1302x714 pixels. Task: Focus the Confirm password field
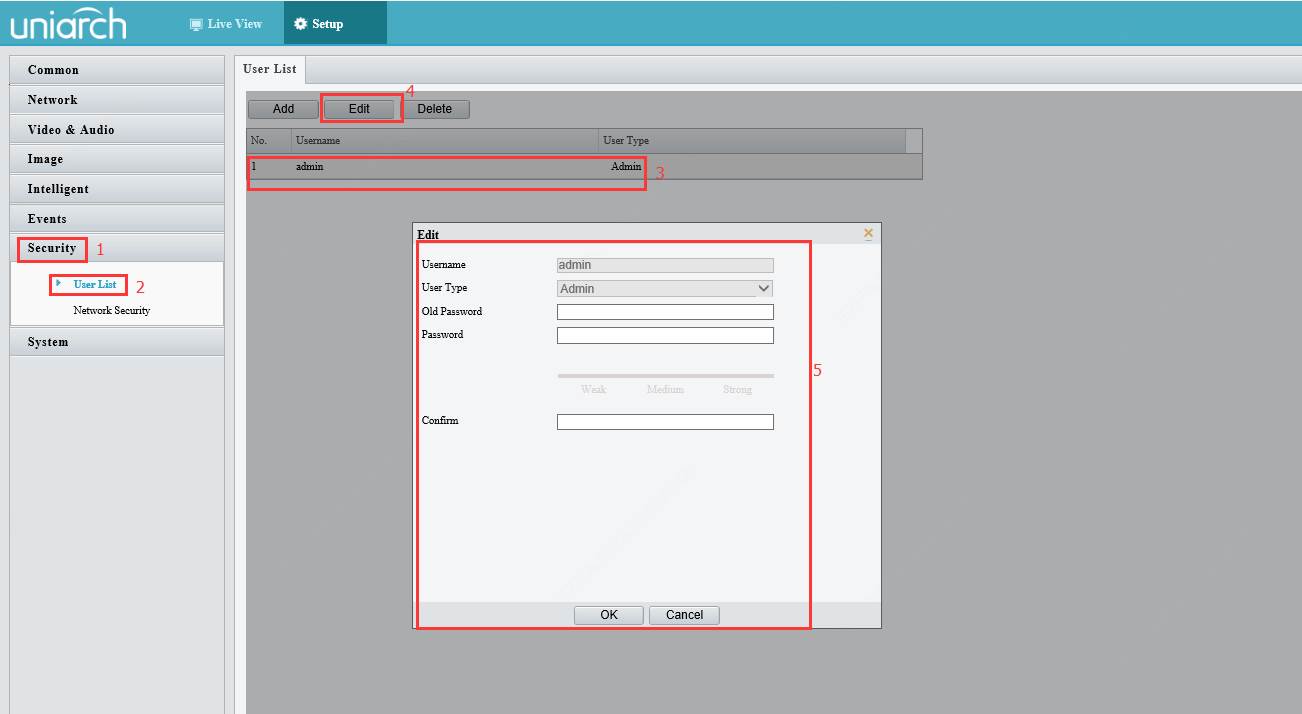[665, 422]
